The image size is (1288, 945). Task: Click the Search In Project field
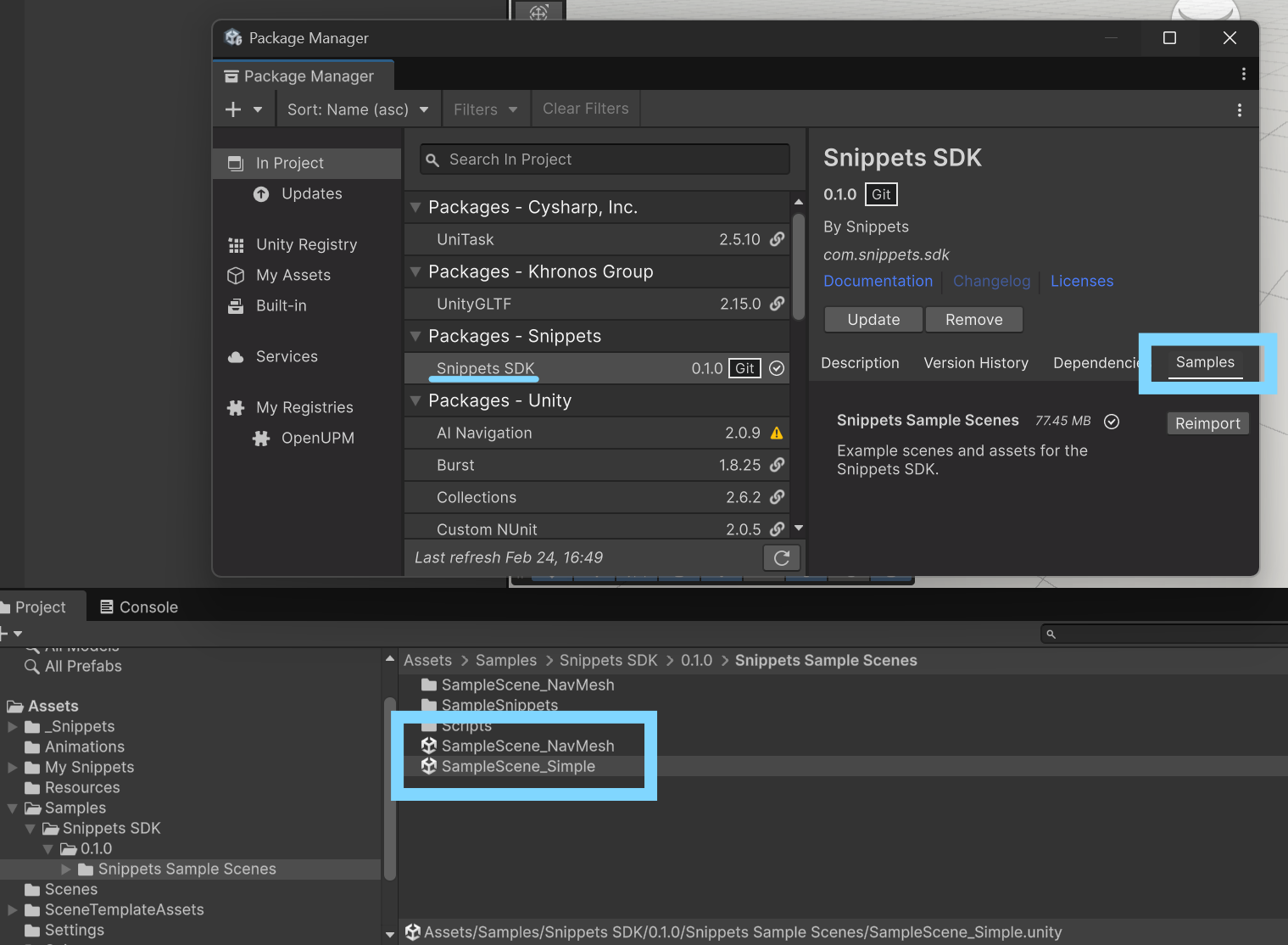tap(605, 159)
